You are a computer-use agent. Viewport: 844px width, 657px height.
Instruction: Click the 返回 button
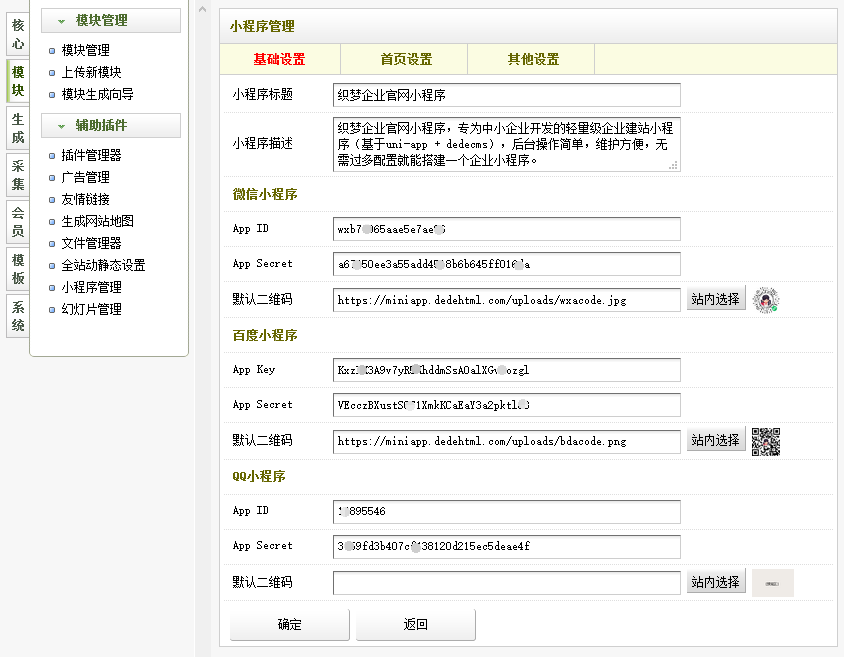point(416,624)
